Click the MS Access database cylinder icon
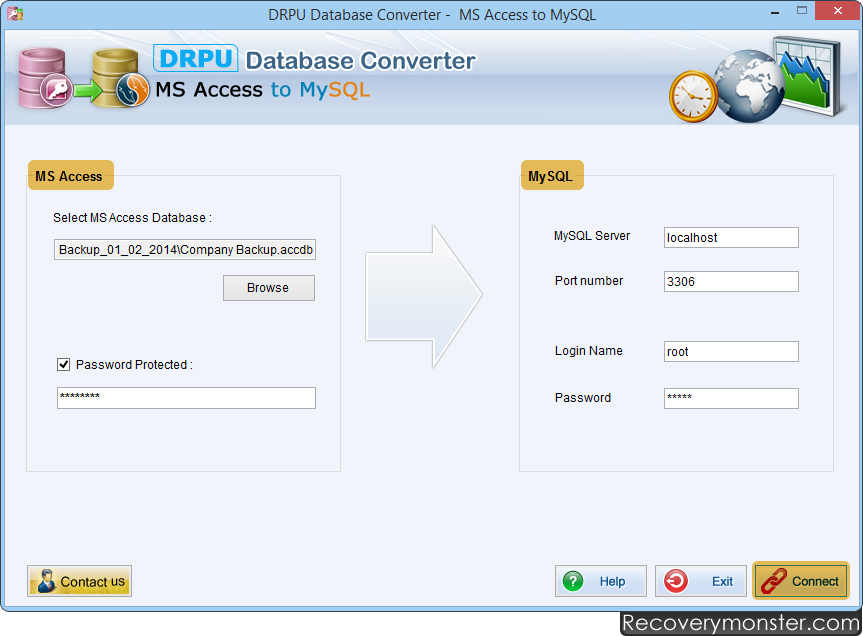The height and width of the screenshot is (636, 863). point(44,78)
